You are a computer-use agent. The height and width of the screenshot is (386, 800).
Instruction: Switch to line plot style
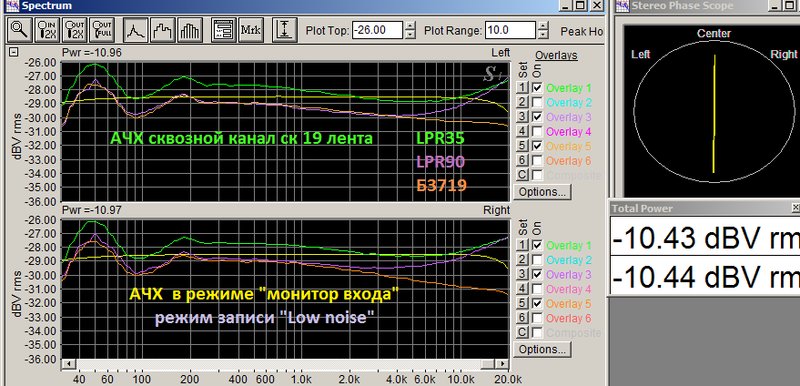click(137, 30)
